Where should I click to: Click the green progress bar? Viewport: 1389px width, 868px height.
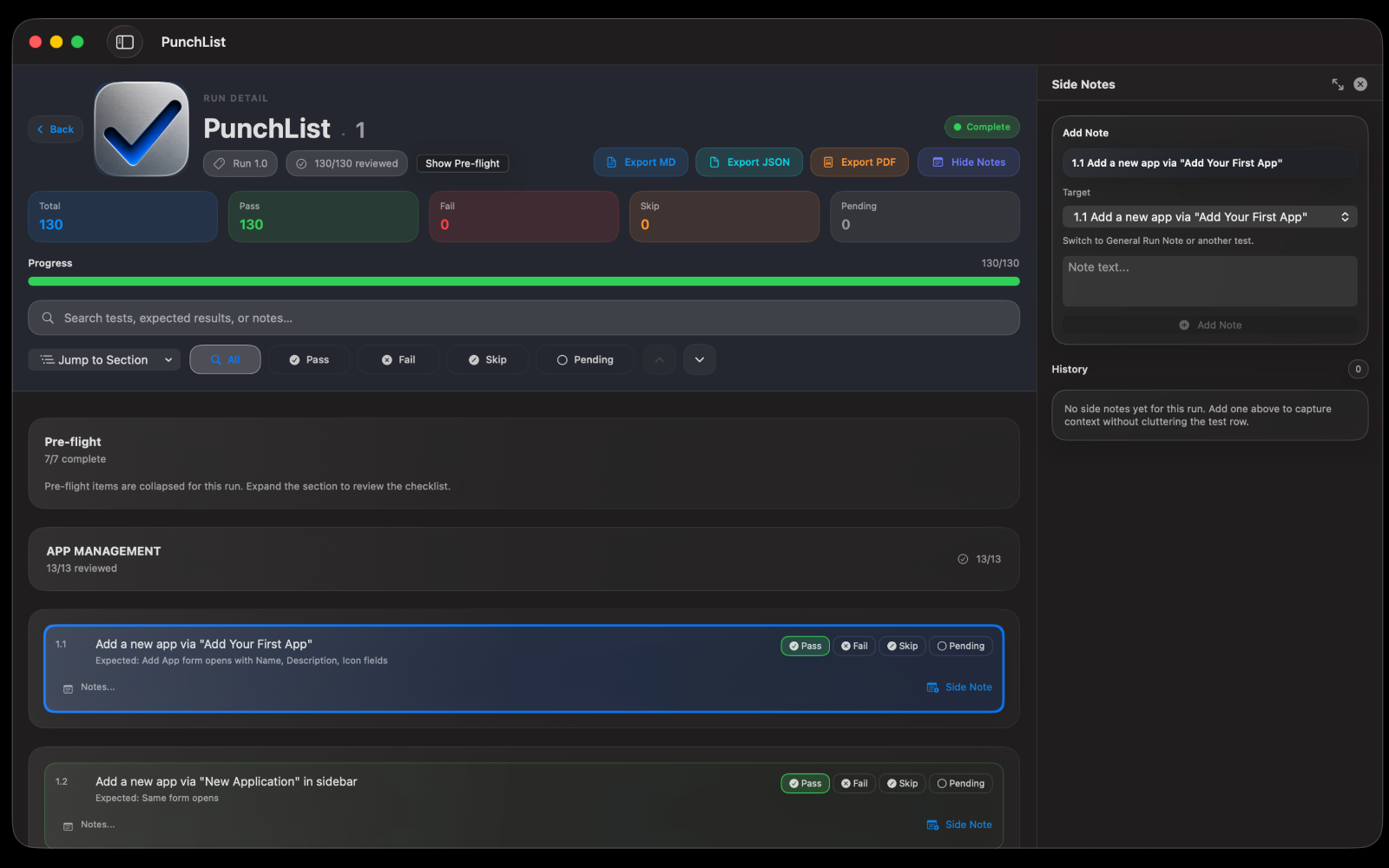click(x=523, y=281)
